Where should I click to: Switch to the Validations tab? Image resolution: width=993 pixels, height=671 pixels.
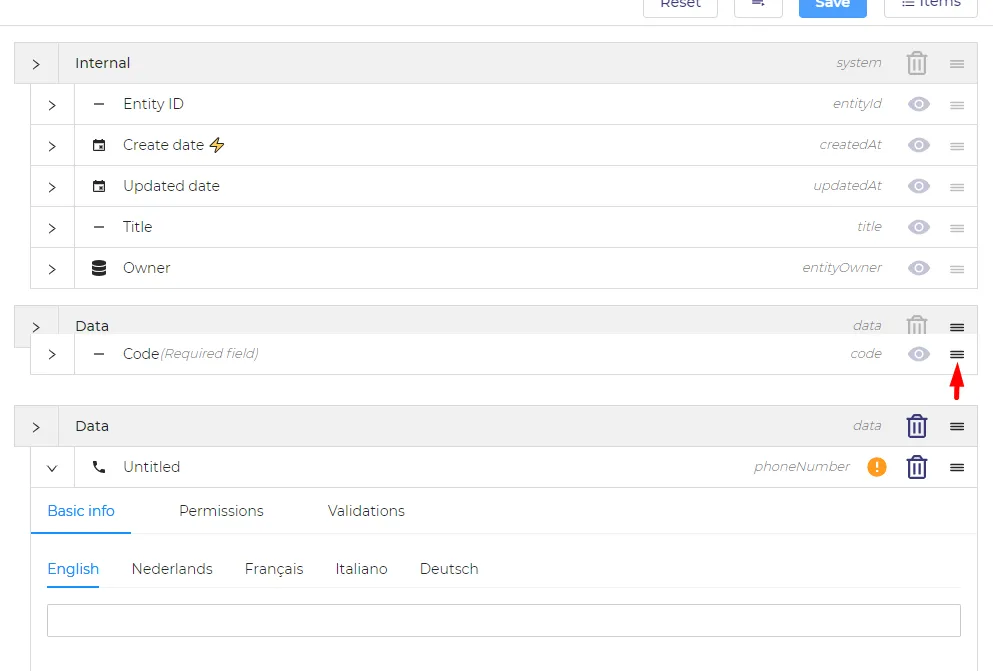coord(366,511)
